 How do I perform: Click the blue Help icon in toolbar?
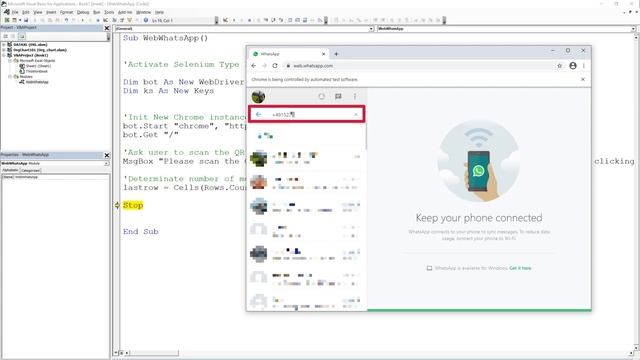click(146, 20)
